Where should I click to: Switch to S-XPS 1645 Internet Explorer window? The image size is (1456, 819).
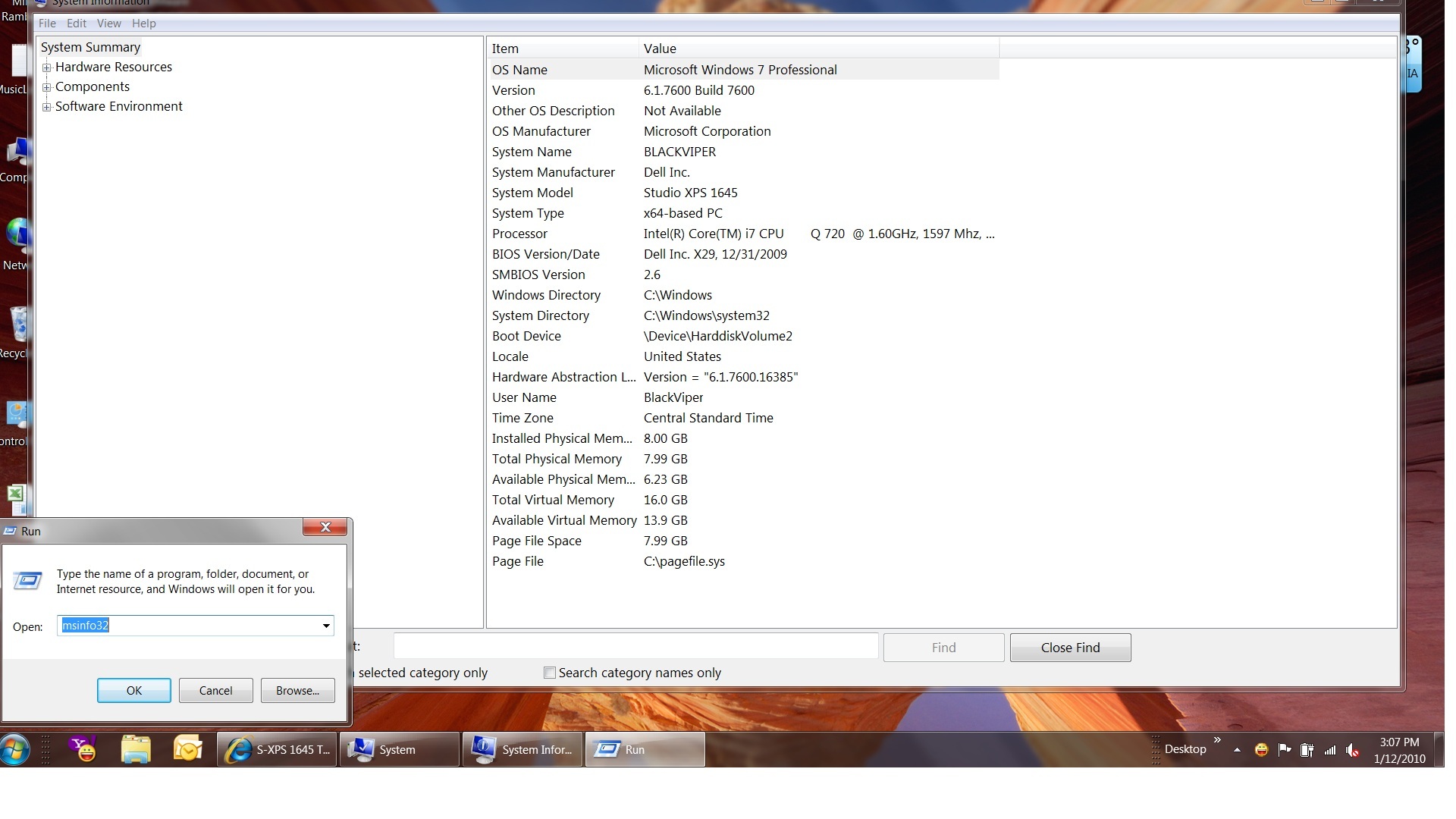pos(277,749)
